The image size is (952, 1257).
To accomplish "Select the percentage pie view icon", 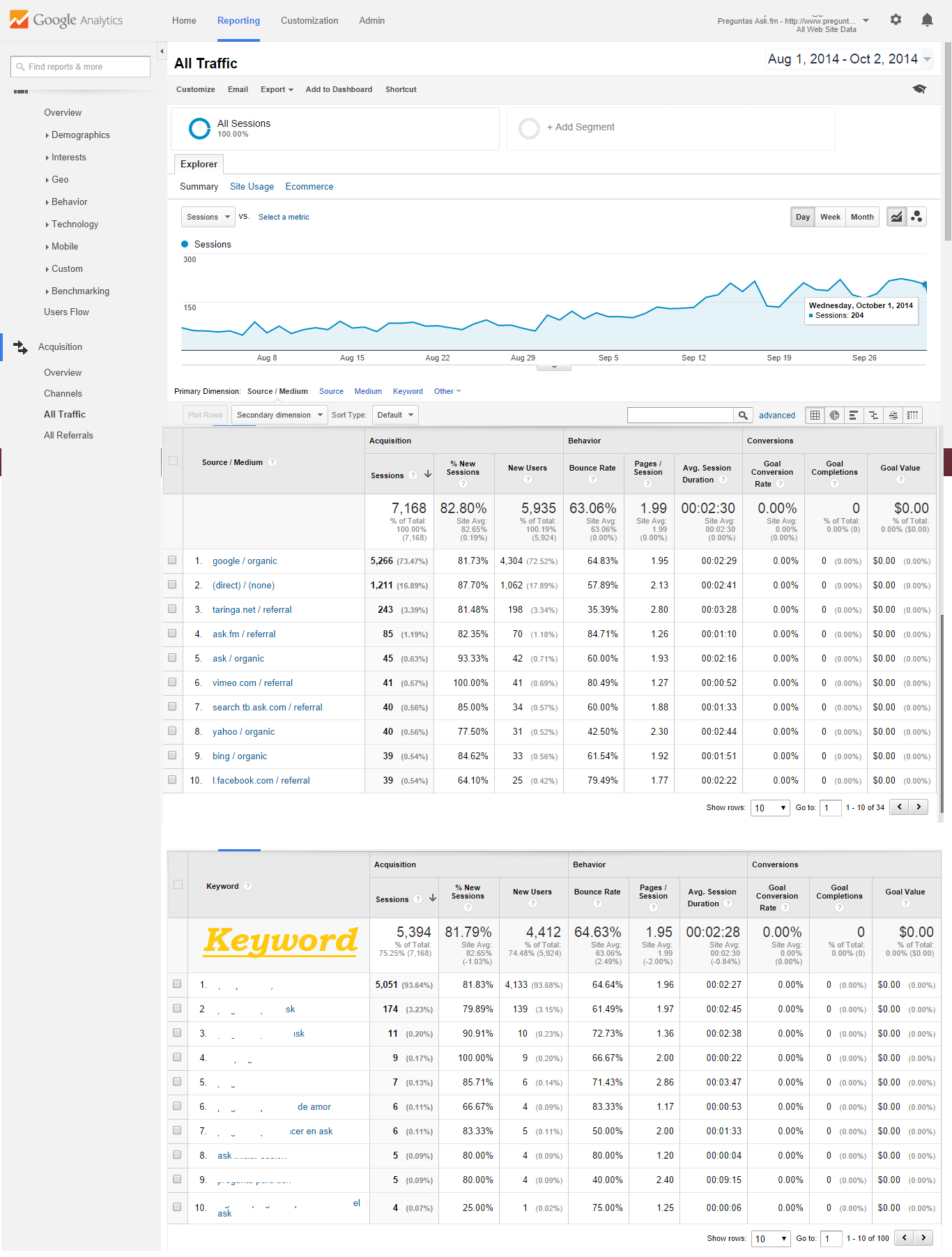I will (x=834, y=415).
